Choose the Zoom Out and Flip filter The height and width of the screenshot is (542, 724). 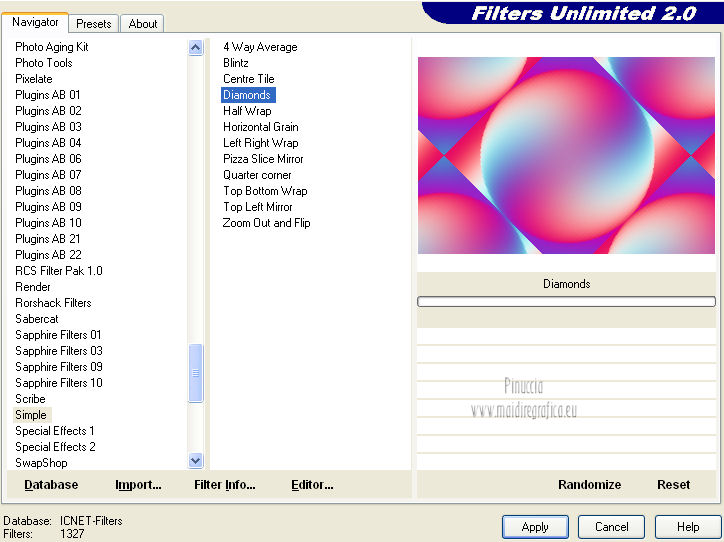point(266,223)
